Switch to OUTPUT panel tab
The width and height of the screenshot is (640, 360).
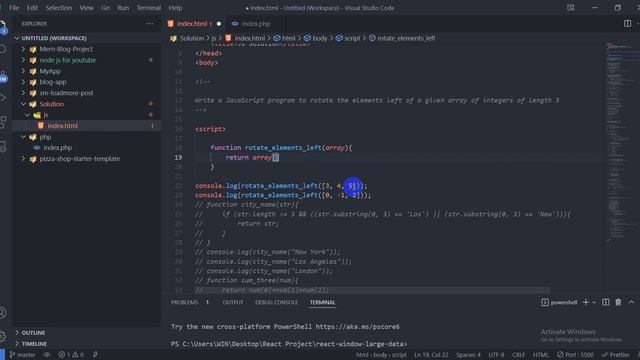point(233,302)
